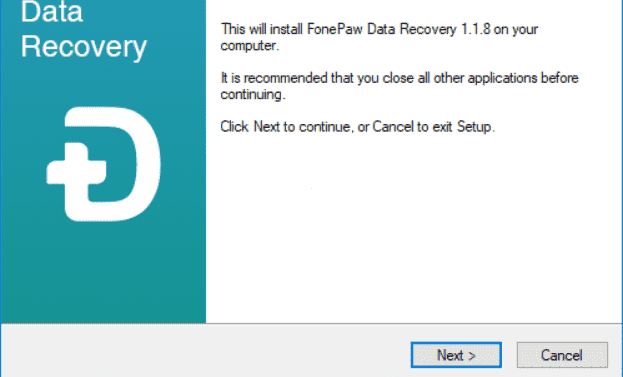Cancel the FonePaw setup wizard
The width and height of the screenshot is (623, 377).
click(562, 355)
